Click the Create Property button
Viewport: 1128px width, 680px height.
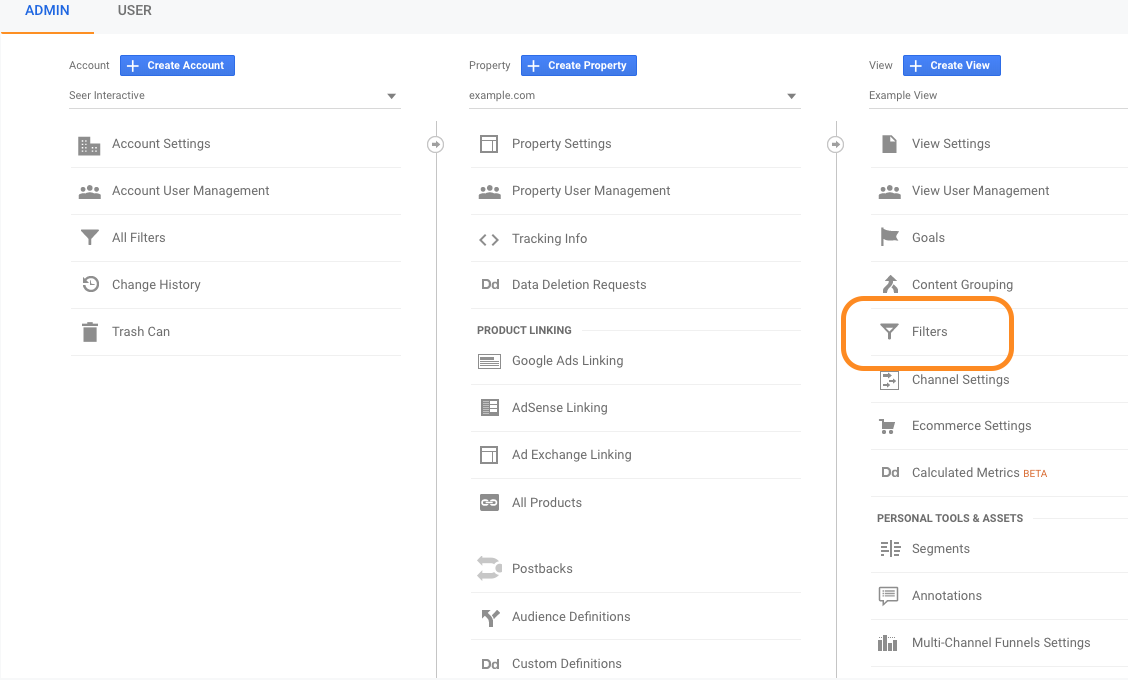click(x=578, y=66)
